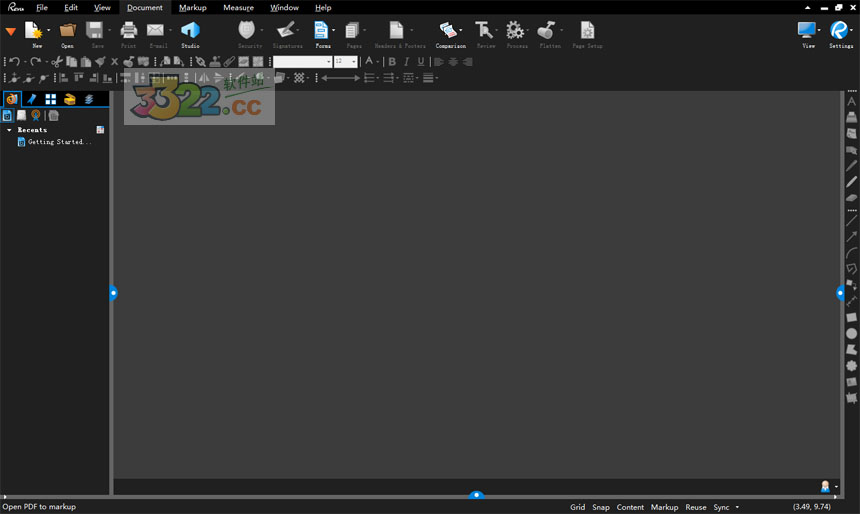Open the Comparison tool
The width and height of the screenshot is (860, 514).
449,31
